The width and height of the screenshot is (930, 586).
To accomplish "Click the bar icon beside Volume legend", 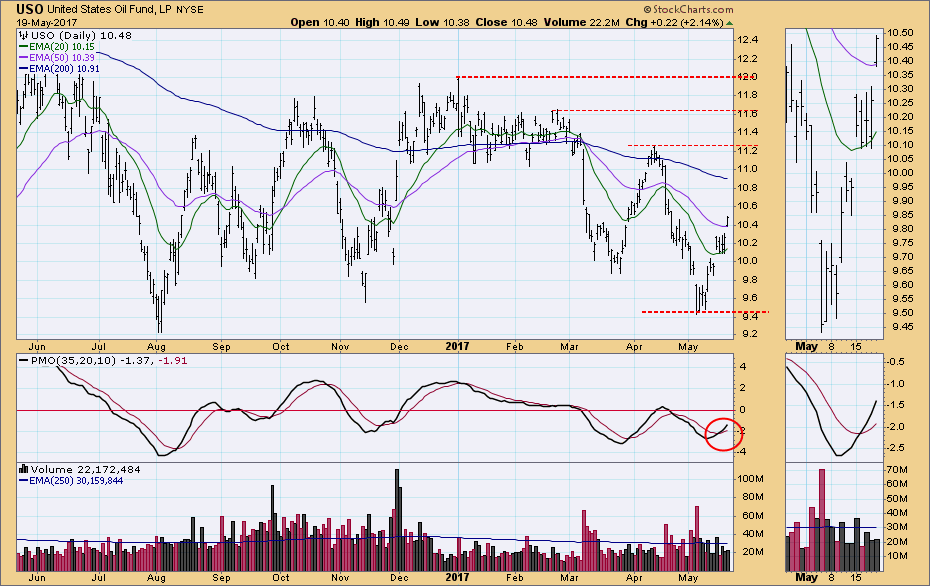I will pos(24,469).
